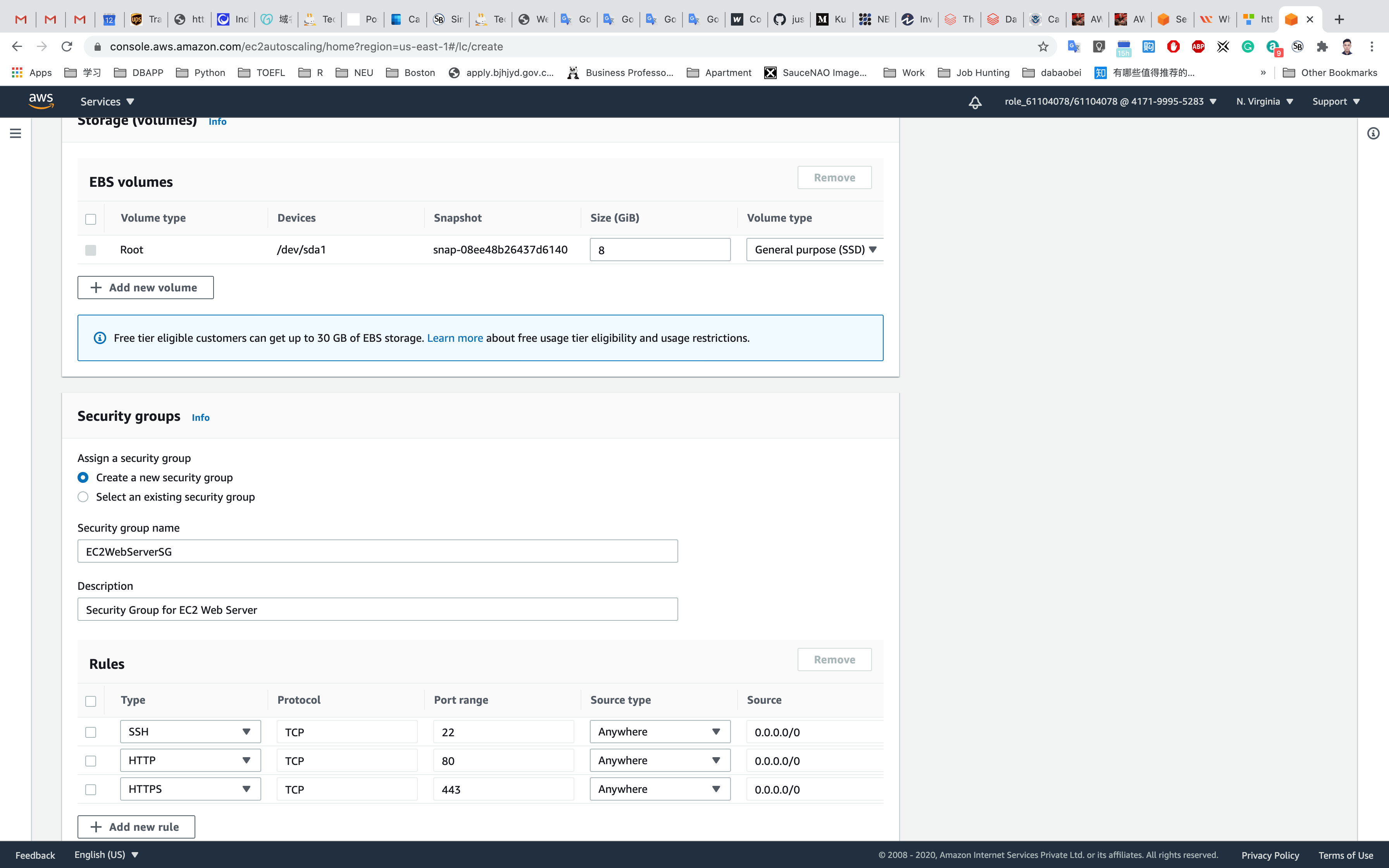Open the Services menu
Screen dimensions: 1389x868
(107, 102)
